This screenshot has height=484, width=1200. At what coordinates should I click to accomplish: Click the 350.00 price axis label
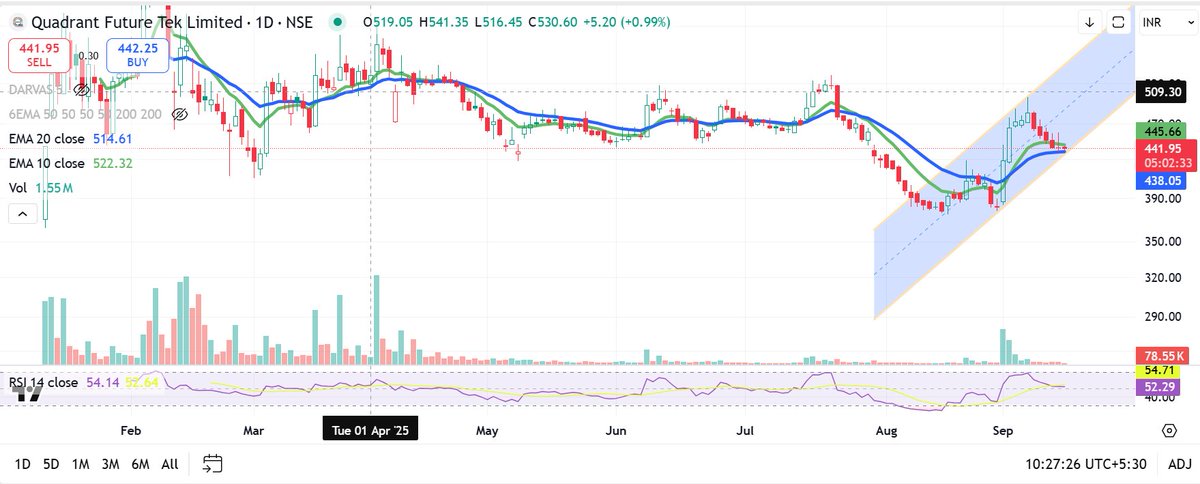click(x=1161, y=241)
